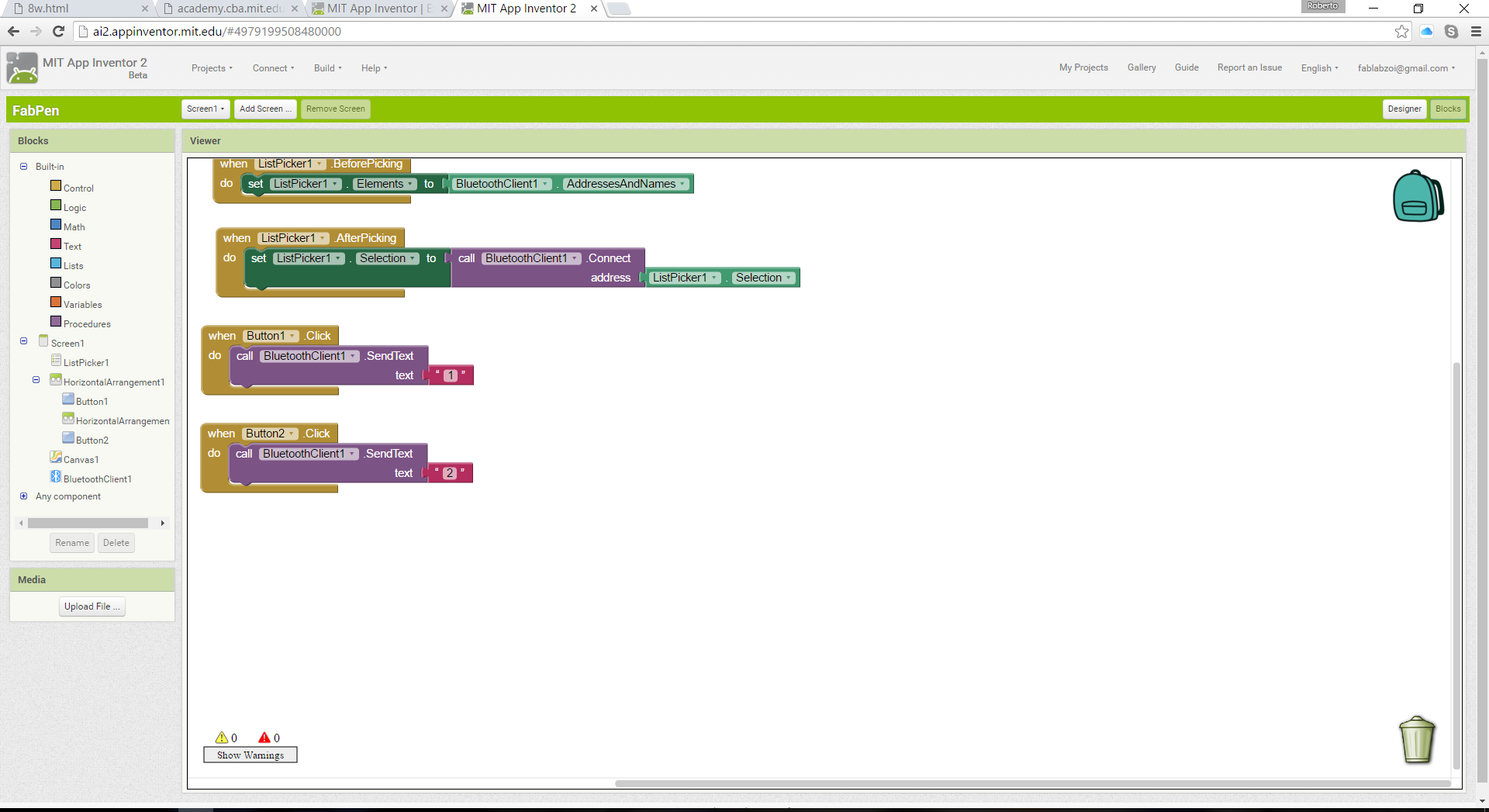Open the backpack icon in the viewer
This screenshot has width=1489, height=812.
1418,196
